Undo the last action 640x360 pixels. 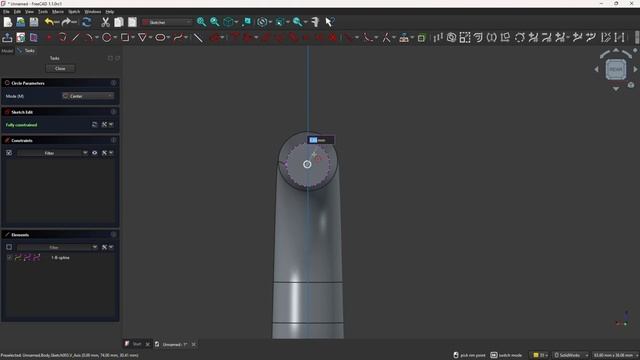[x=49, y=22]
